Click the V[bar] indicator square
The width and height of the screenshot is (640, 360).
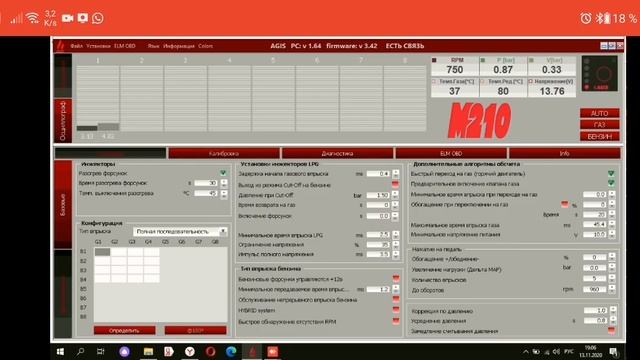point(531,60)
